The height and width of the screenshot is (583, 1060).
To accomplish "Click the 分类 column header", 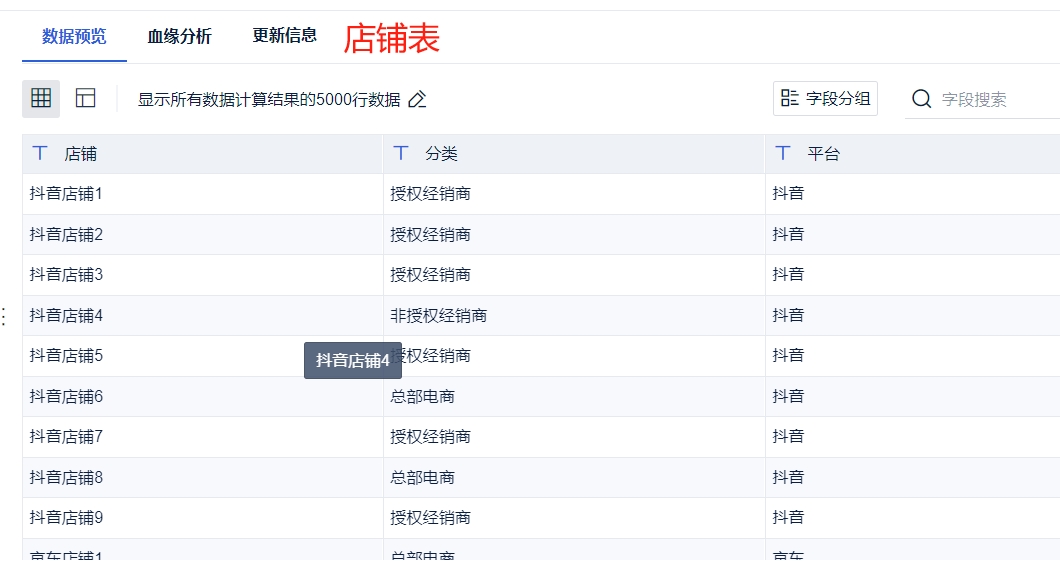I will tap(574, 154).
